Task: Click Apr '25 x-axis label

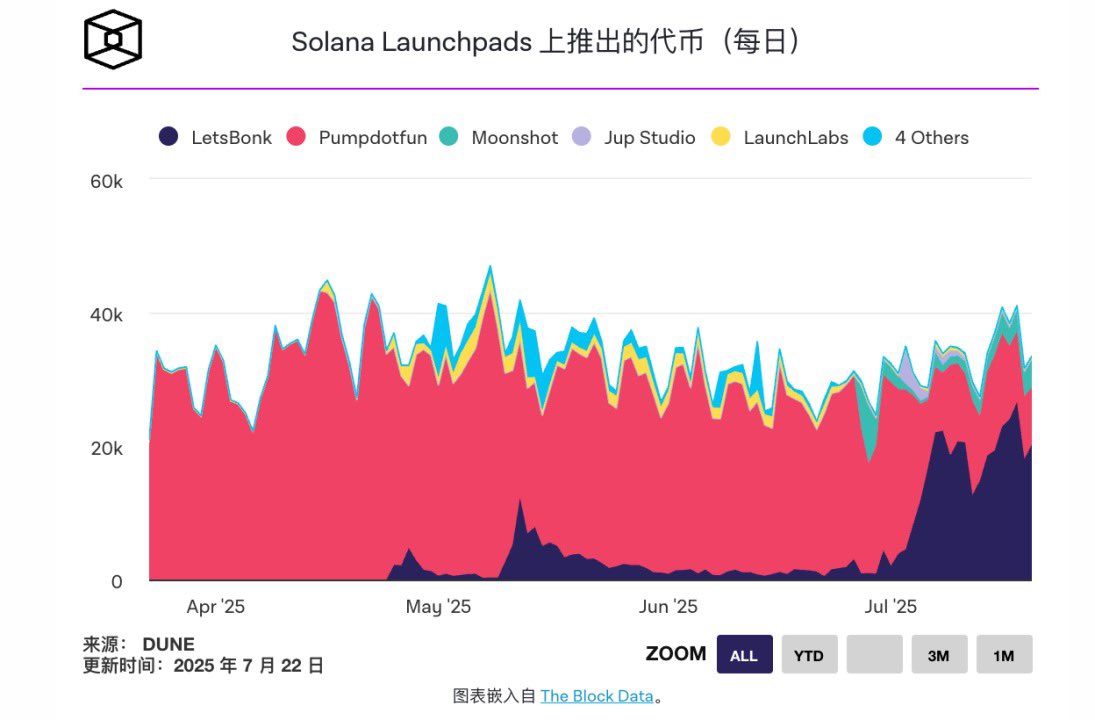Action: pos(215,606)
